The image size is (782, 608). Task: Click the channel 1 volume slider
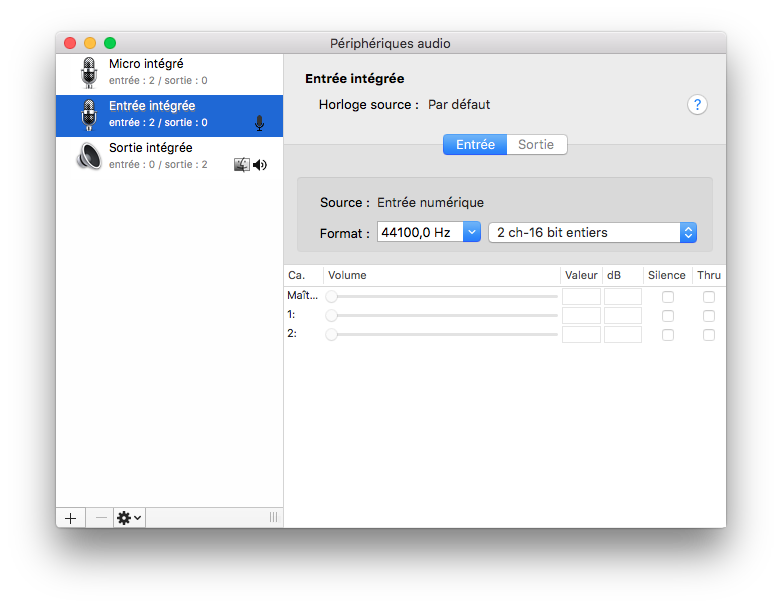[x=441, y=316]
